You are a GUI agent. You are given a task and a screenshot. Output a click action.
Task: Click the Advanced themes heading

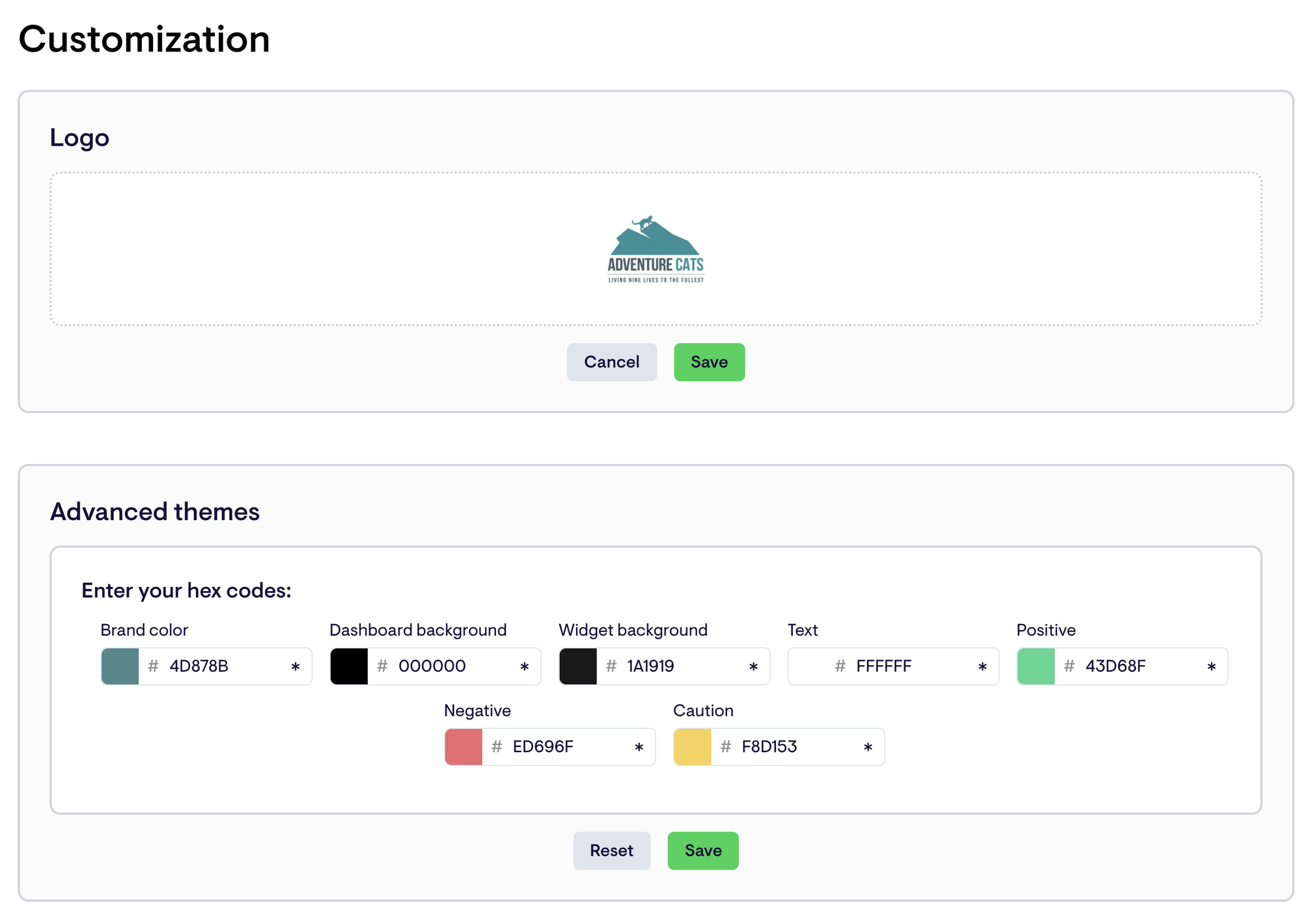tap(155, 511)
